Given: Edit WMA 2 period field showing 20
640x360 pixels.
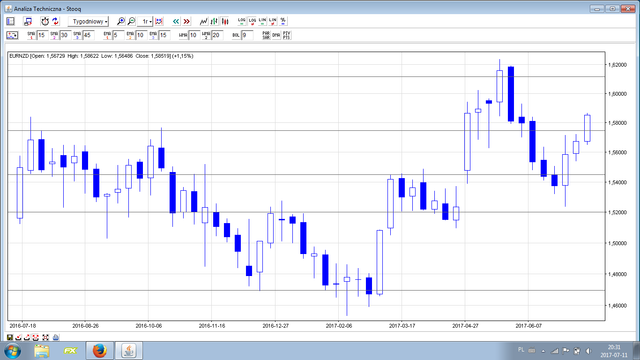Looking at the screenshot, I should click(217, 35).
